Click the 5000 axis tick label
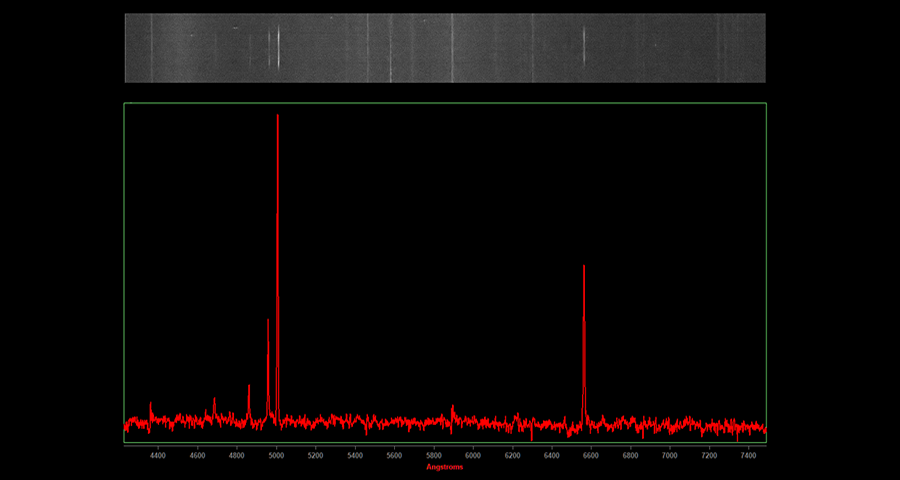 [x=276, y=455]
